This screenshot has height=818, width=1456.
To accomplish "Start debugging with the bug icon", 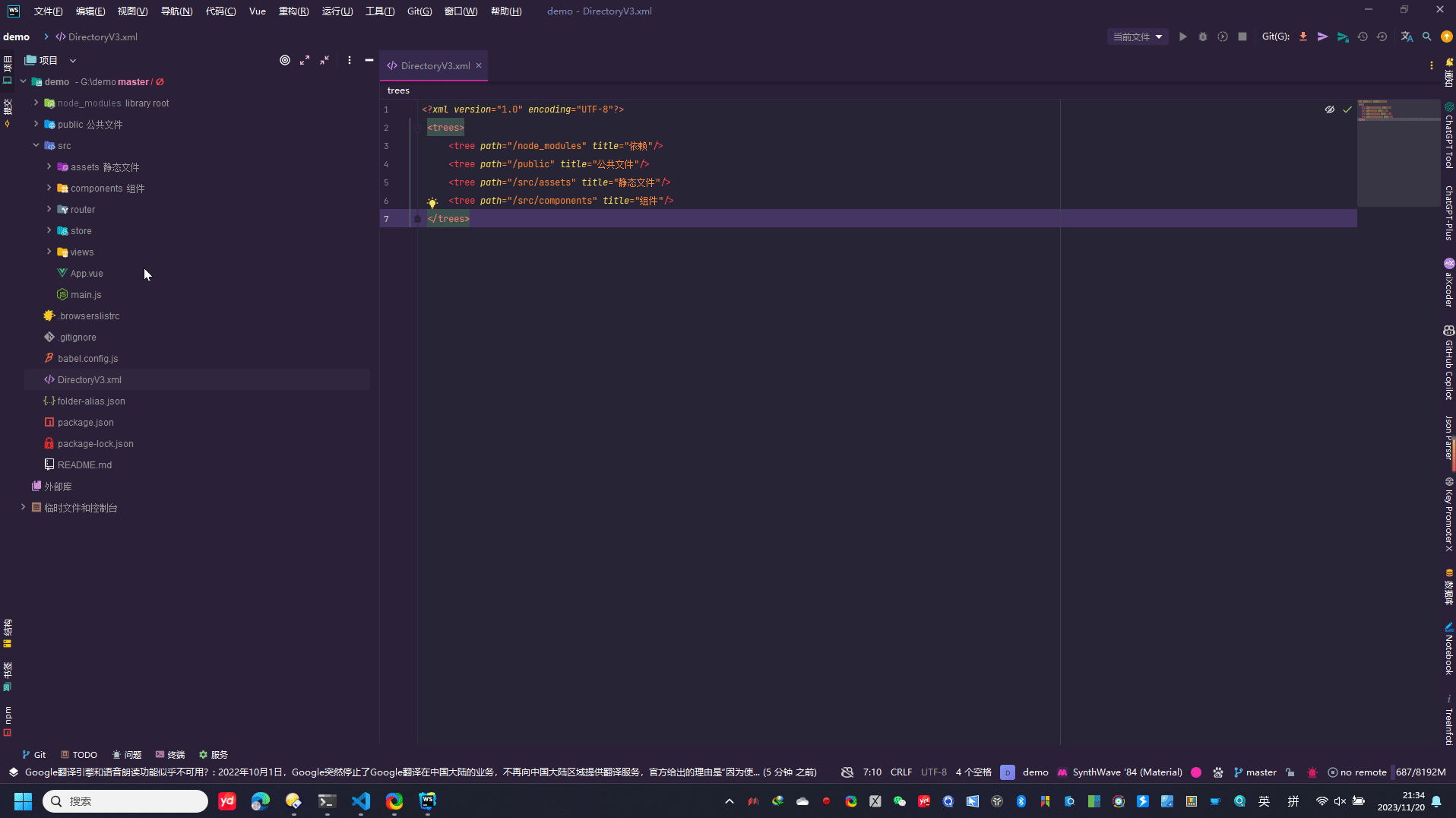I will pyautogui.click(x=1203, y=36).
